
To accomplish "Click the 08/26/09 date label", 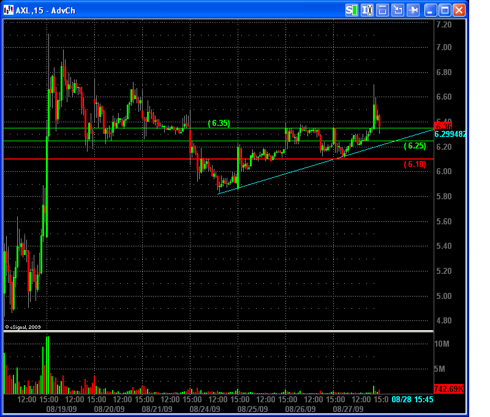I will [300, 409].
